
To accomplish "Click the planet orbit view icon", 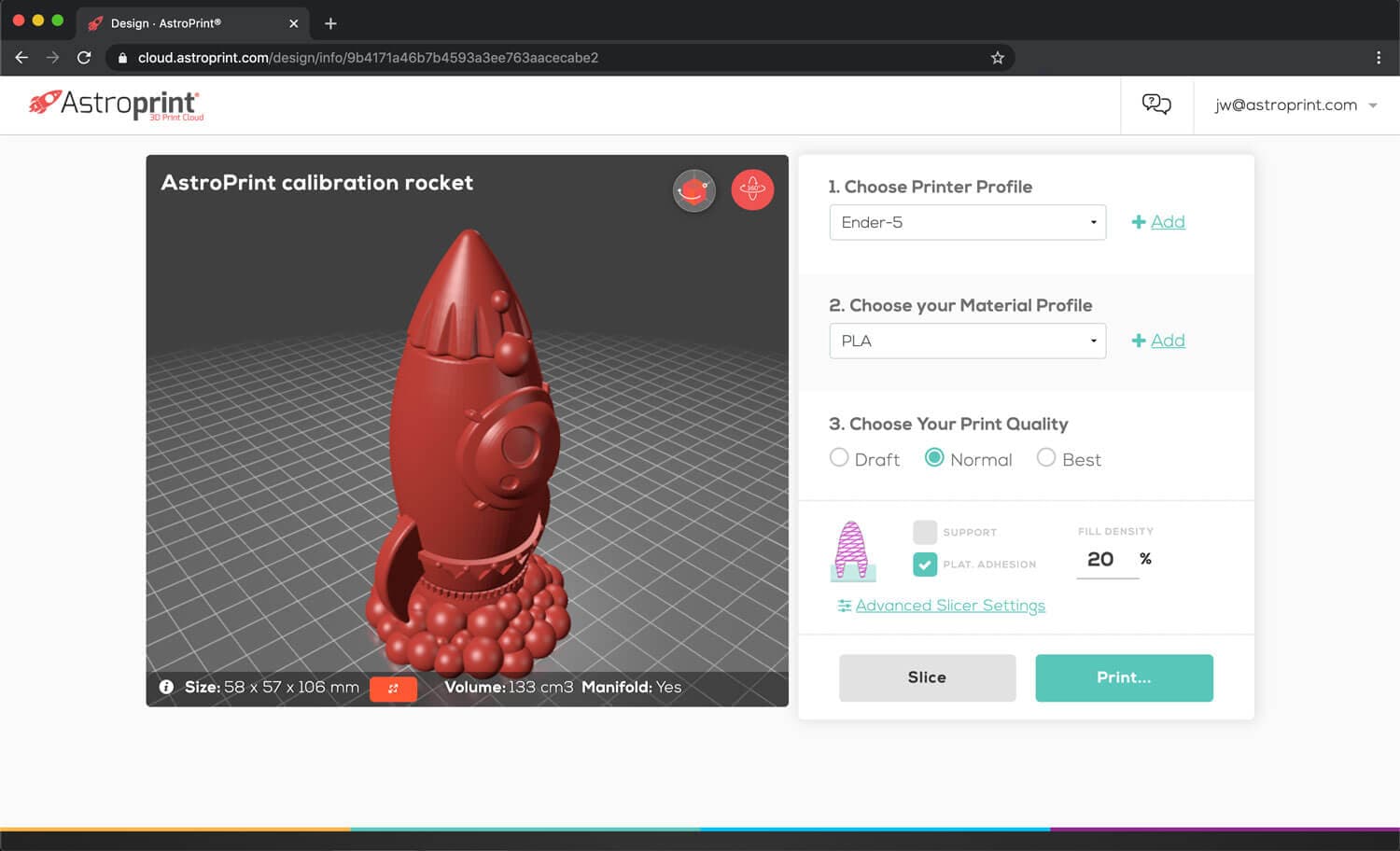I will pos(693,190).
